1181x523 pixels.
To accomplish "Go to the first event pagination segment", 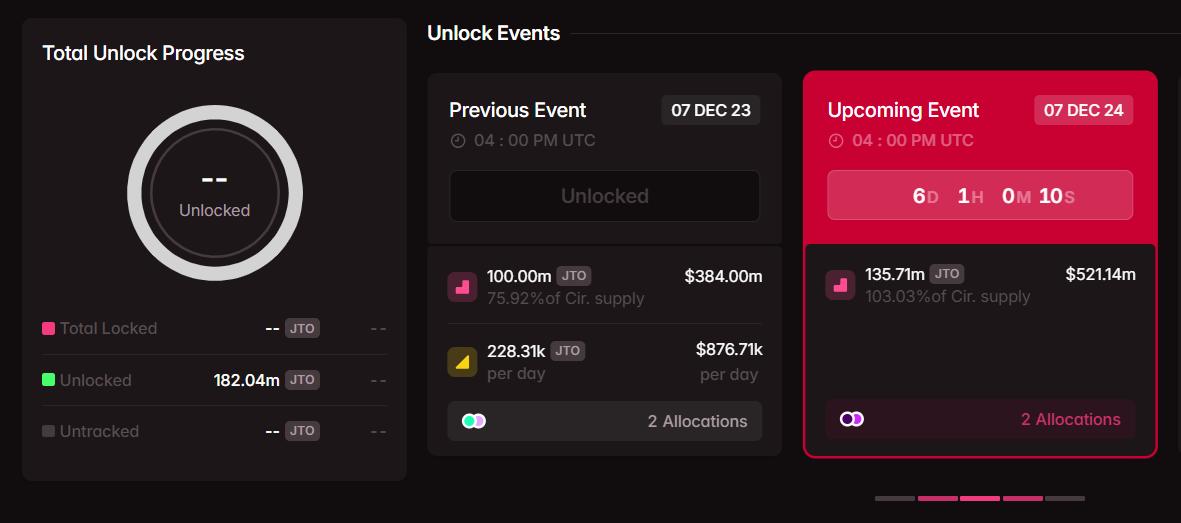I will pos(895,498).
